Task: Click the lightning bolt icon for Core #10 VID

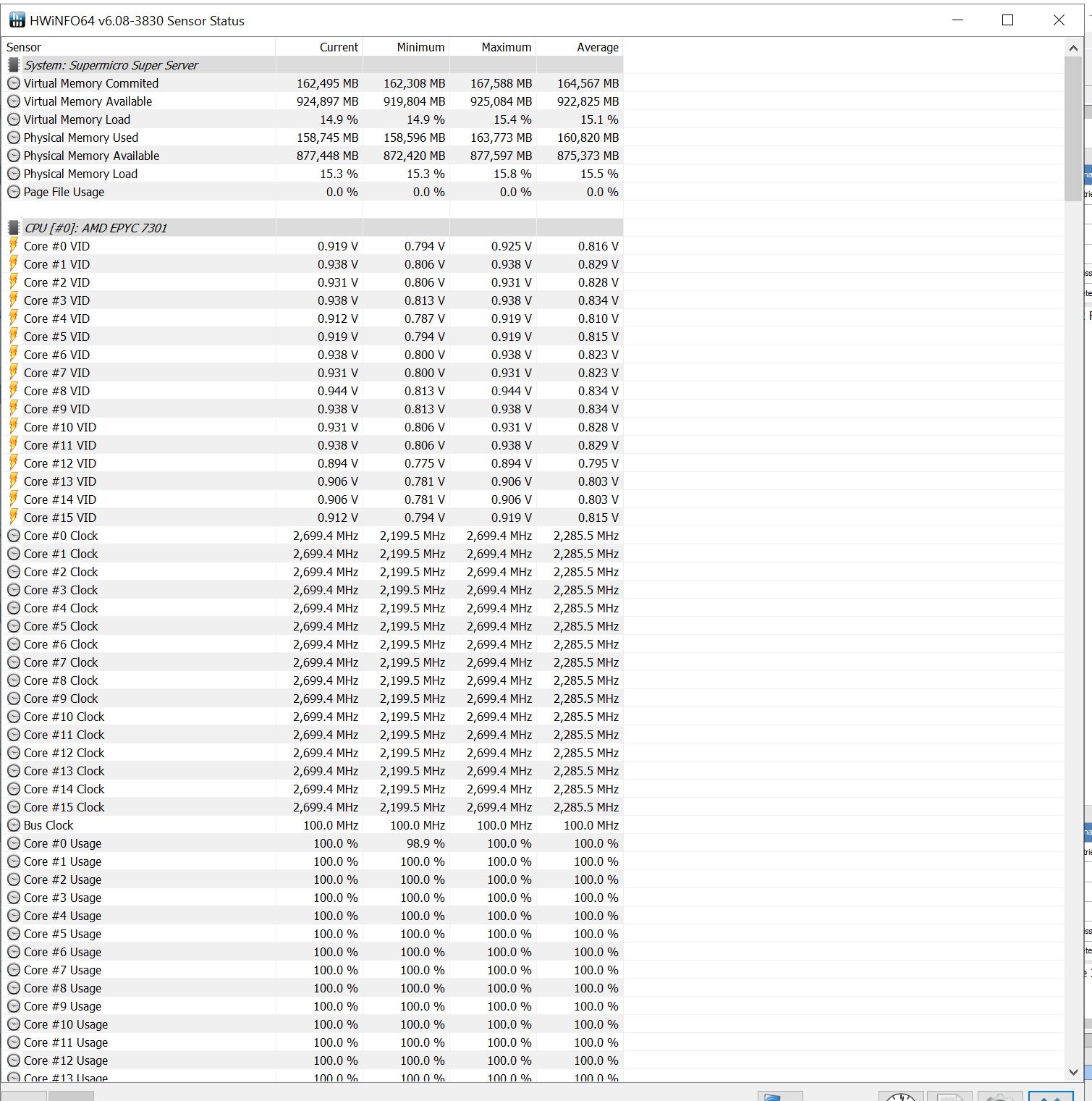Action: (x=14, y=426)
